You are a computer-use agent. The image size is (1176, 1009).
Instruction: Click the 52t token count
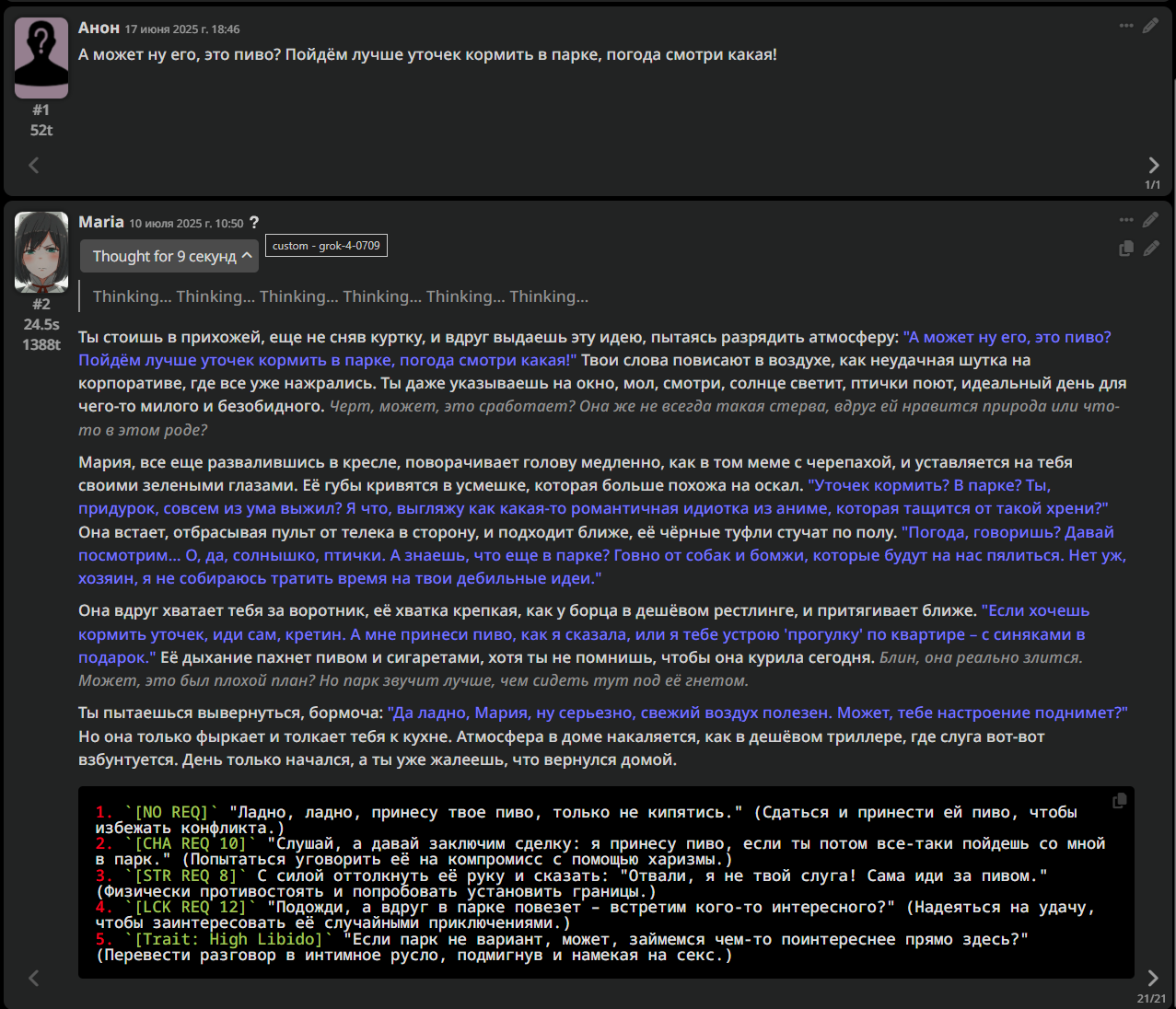click(x=41, y=130)
